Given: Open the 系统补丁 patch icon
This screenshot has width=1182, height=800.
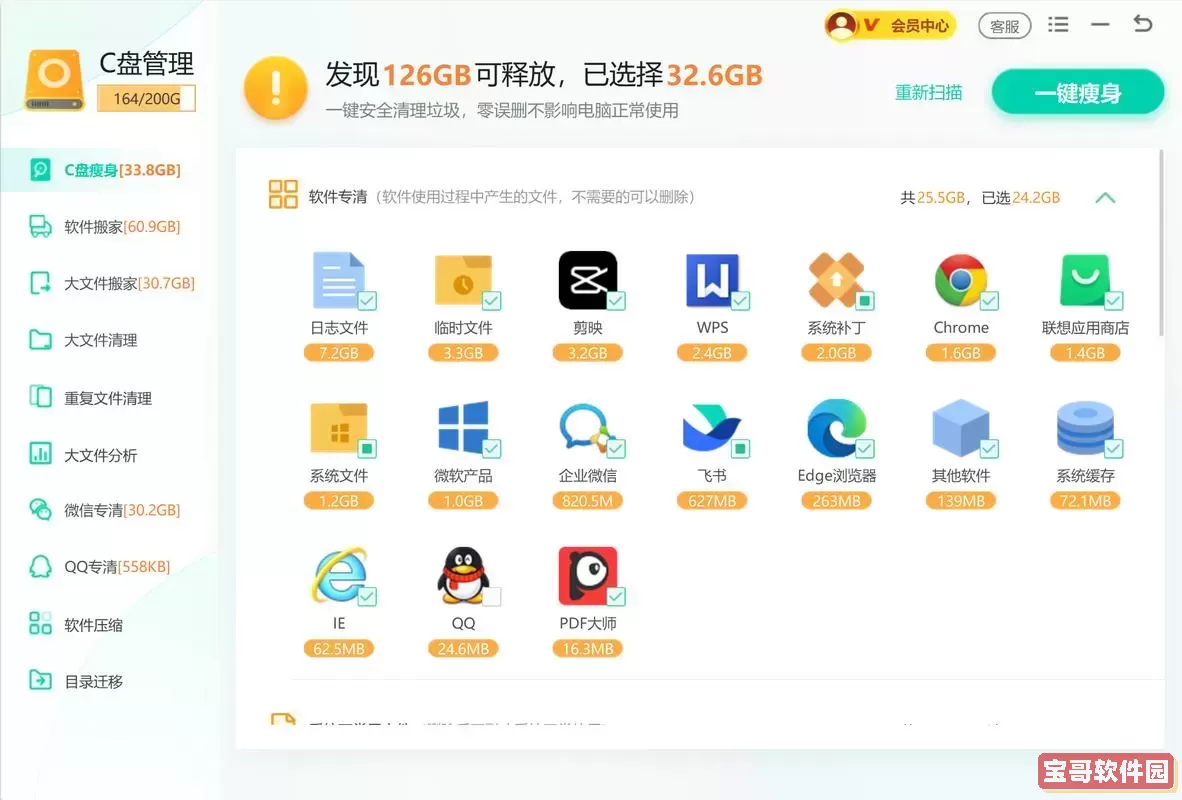Looking at the screenshot, I should click(x=836, y=280).
